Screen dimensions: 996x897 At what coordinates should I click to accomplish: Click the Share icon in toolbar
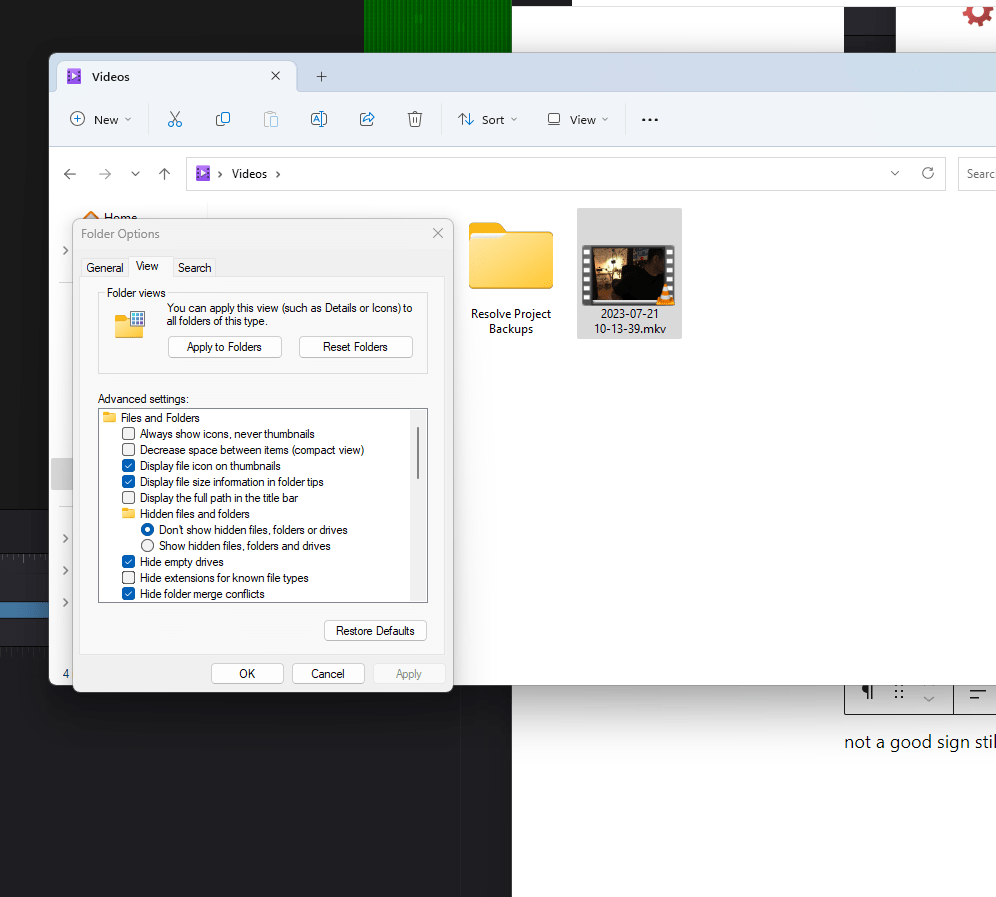(x=367, y=119)
